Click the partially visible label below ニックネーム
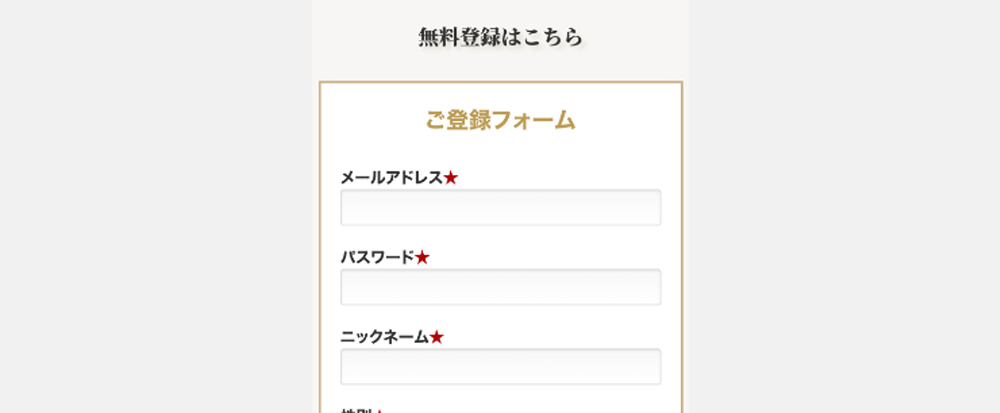 pyautogui.click(x=356, y=410)
